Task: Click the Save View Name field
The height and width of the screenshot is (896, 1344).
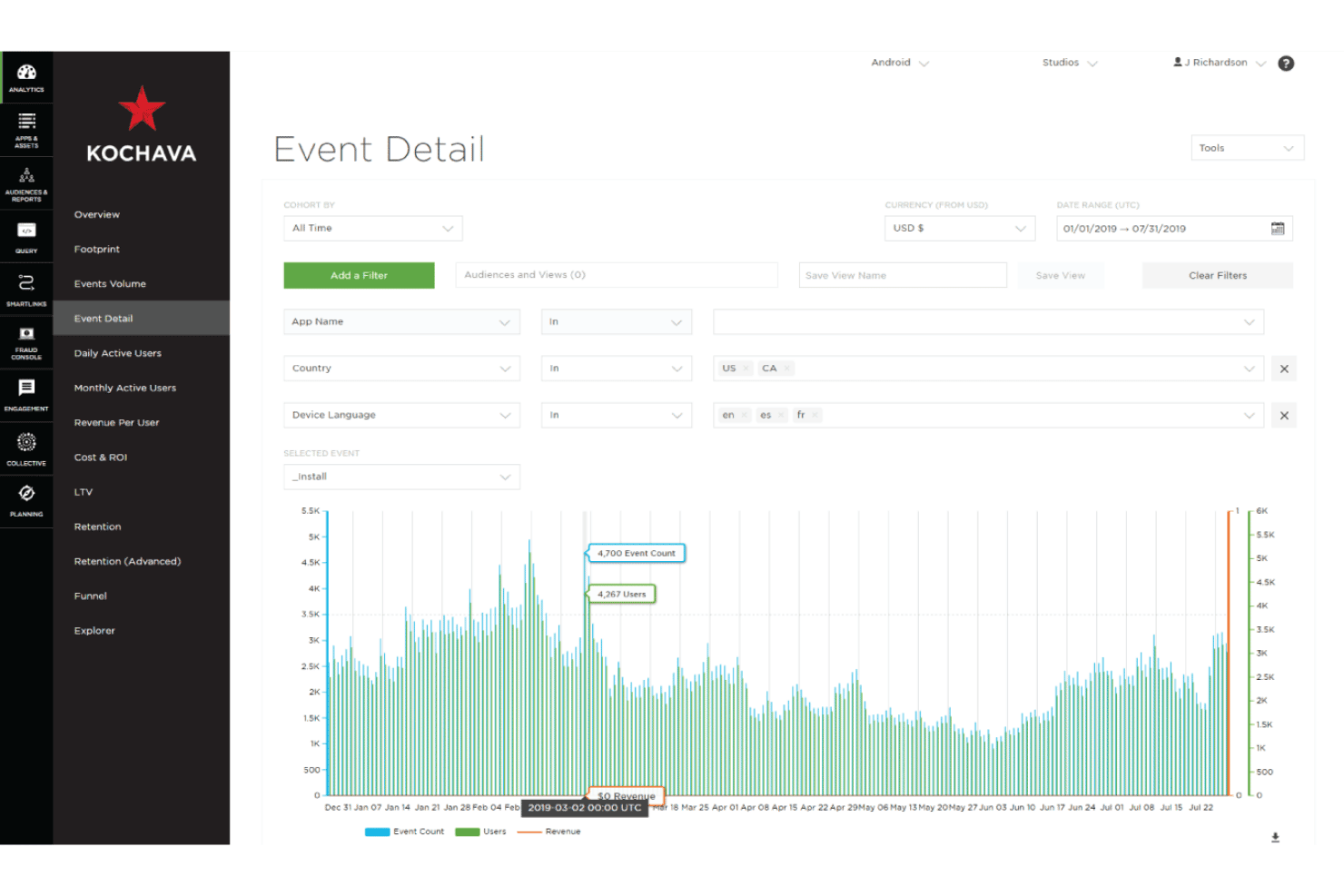Action: 903,275
